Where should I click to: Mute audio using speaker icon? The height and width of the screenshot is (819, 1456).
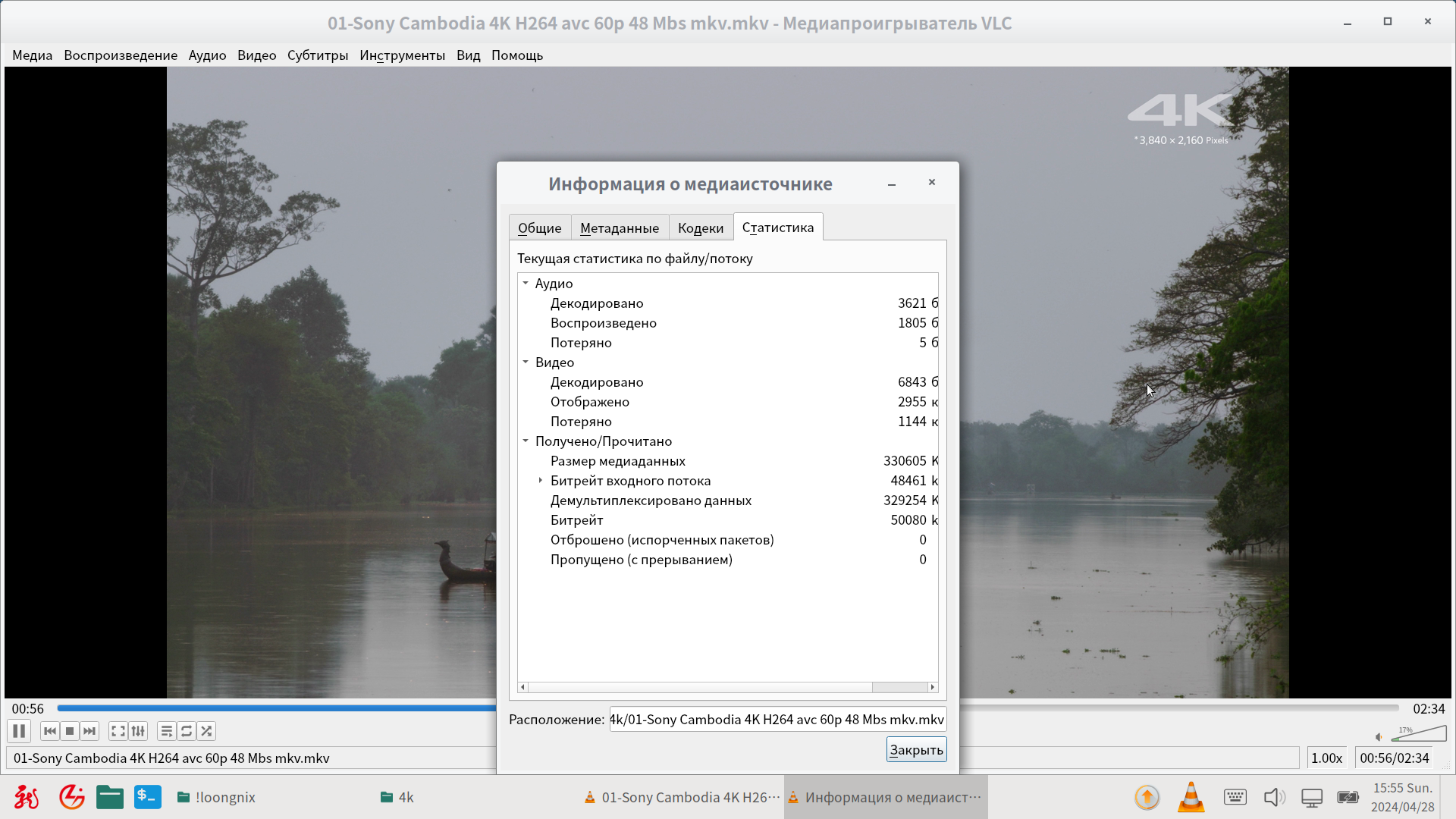tap(1379, 736)
